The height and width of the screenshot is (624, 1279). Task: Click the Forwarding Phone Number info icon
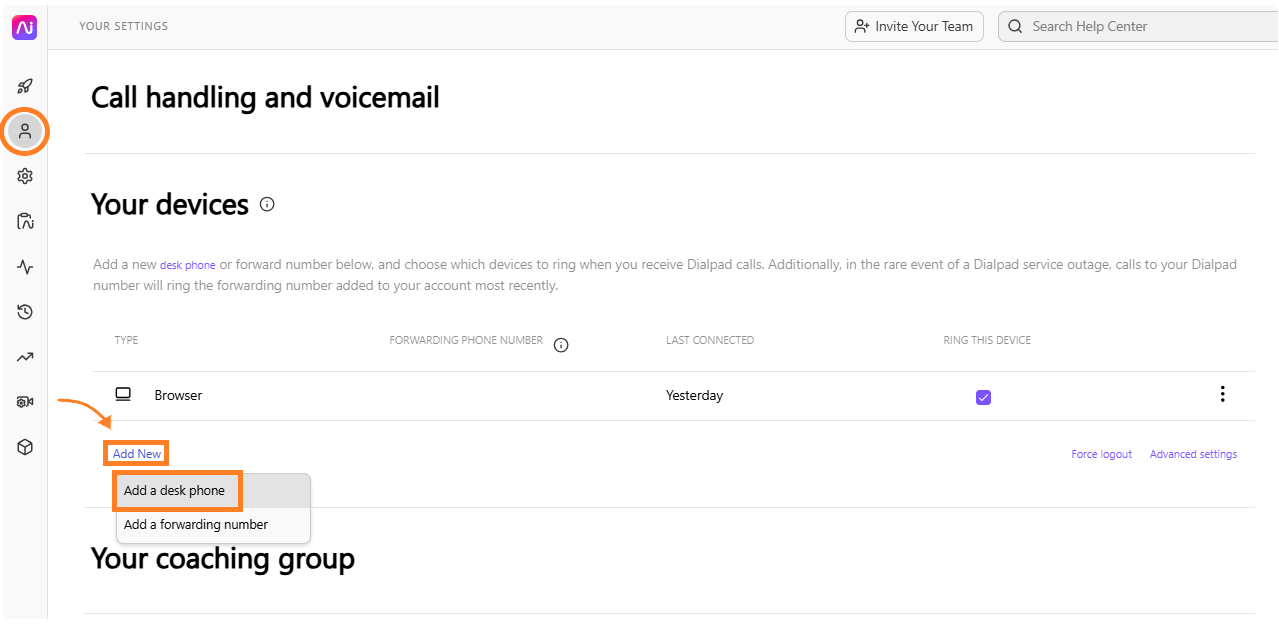click(x=561, y=345)
